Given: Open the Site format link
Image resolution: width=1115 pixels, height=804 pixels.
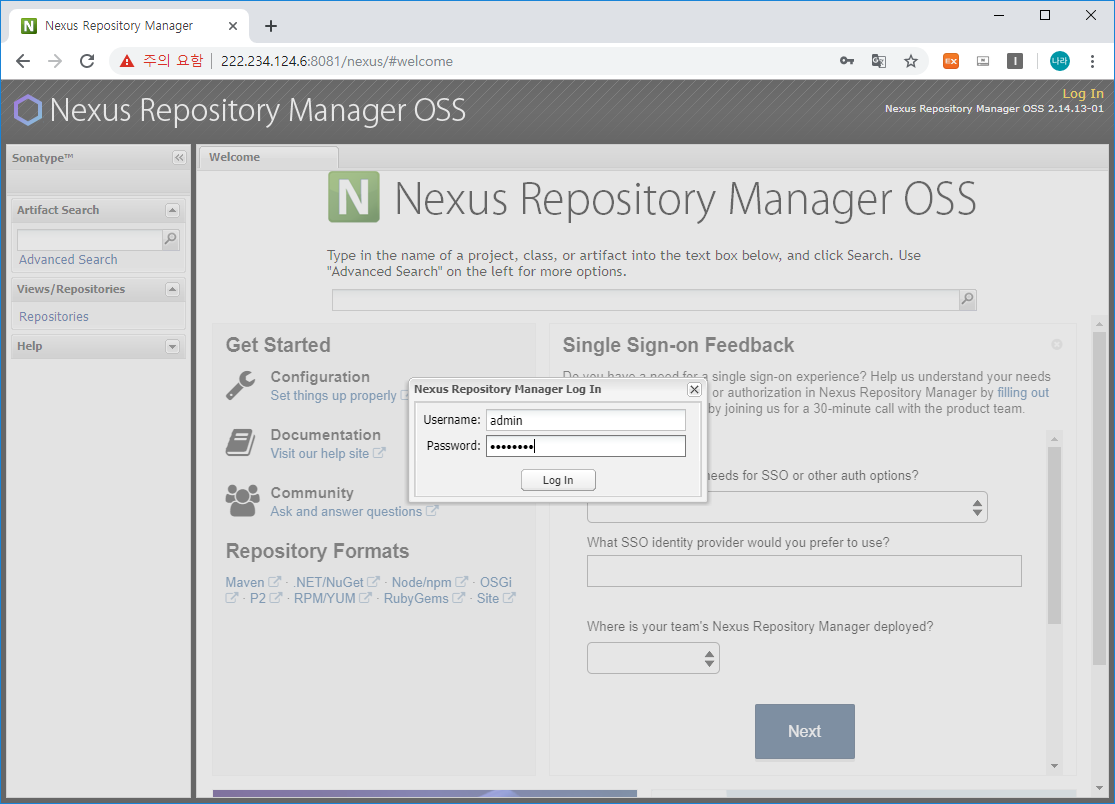Looking at the screenshot, I should click(488, 599).
